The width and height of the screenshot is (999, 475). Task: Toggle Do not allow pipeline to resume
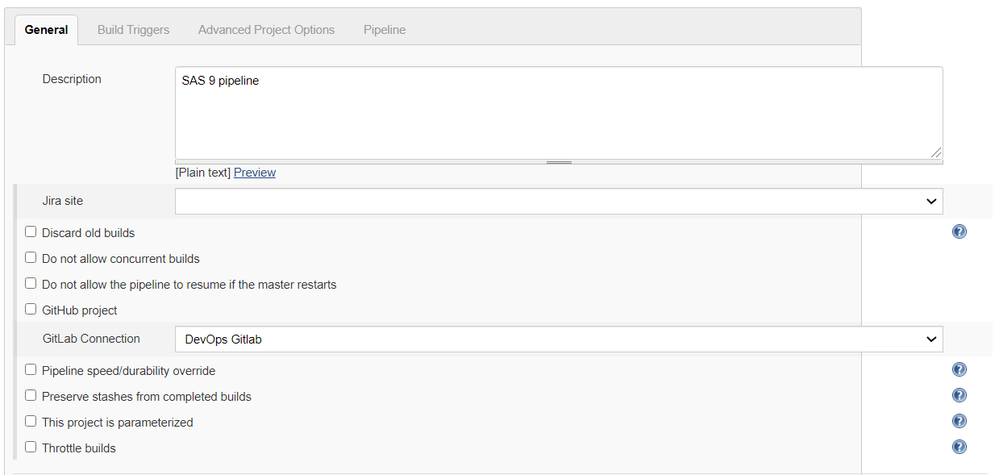click(31, 283)
